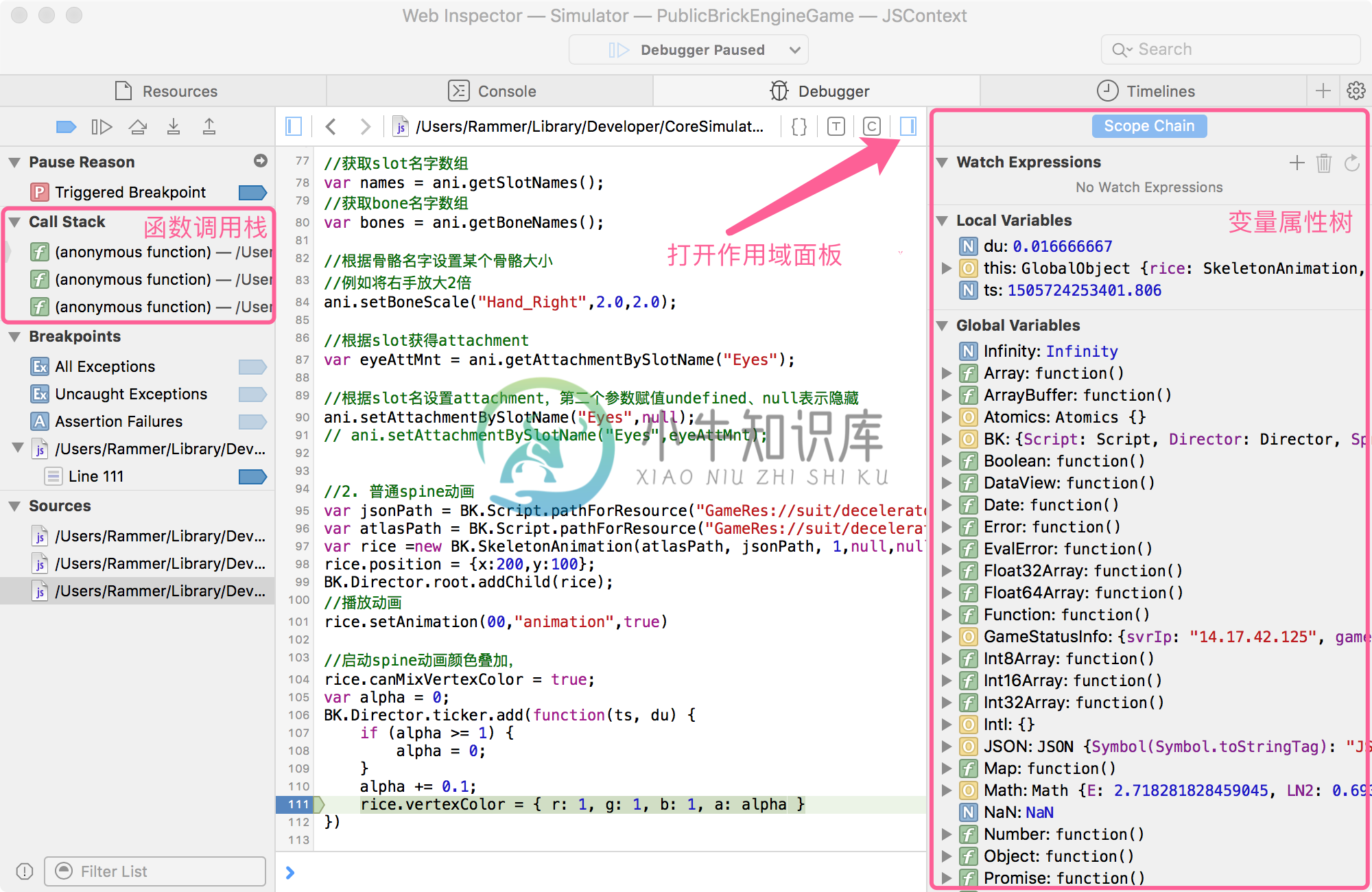Expand the Promise function entry
Viewport: 1372px width, 892px height.
pos(947,878)
